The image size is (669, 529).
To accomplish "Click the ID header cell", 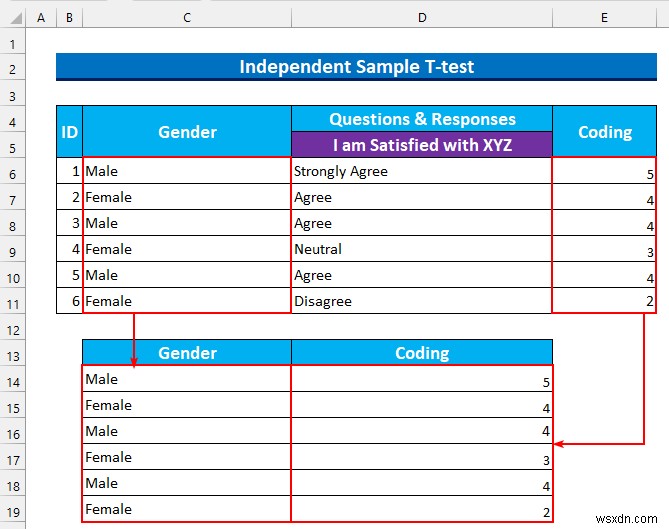I will point(69,132).
